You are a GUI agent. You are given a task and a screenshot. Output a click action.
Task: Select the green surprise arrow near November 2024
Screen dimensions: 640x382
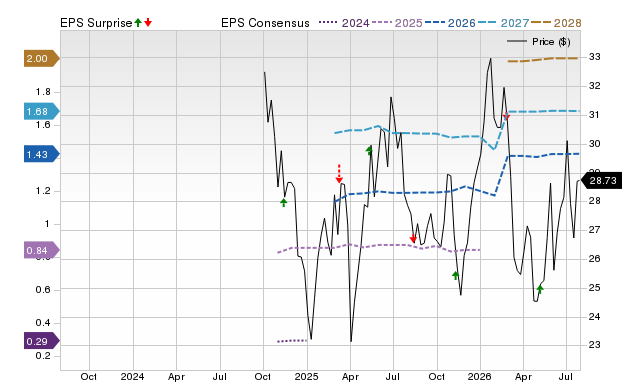coord(284,202)
